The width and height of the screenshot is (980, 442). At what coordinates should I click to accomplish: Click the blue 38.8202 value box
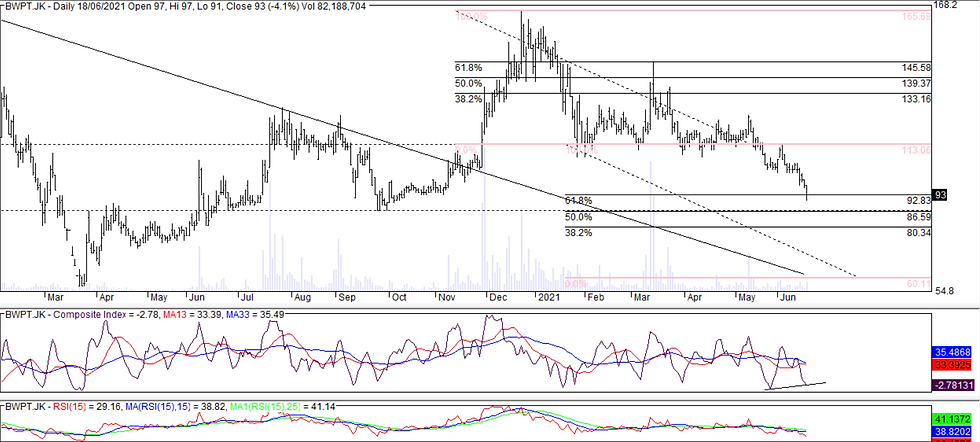pyautogui.click(x=954, y=432)
